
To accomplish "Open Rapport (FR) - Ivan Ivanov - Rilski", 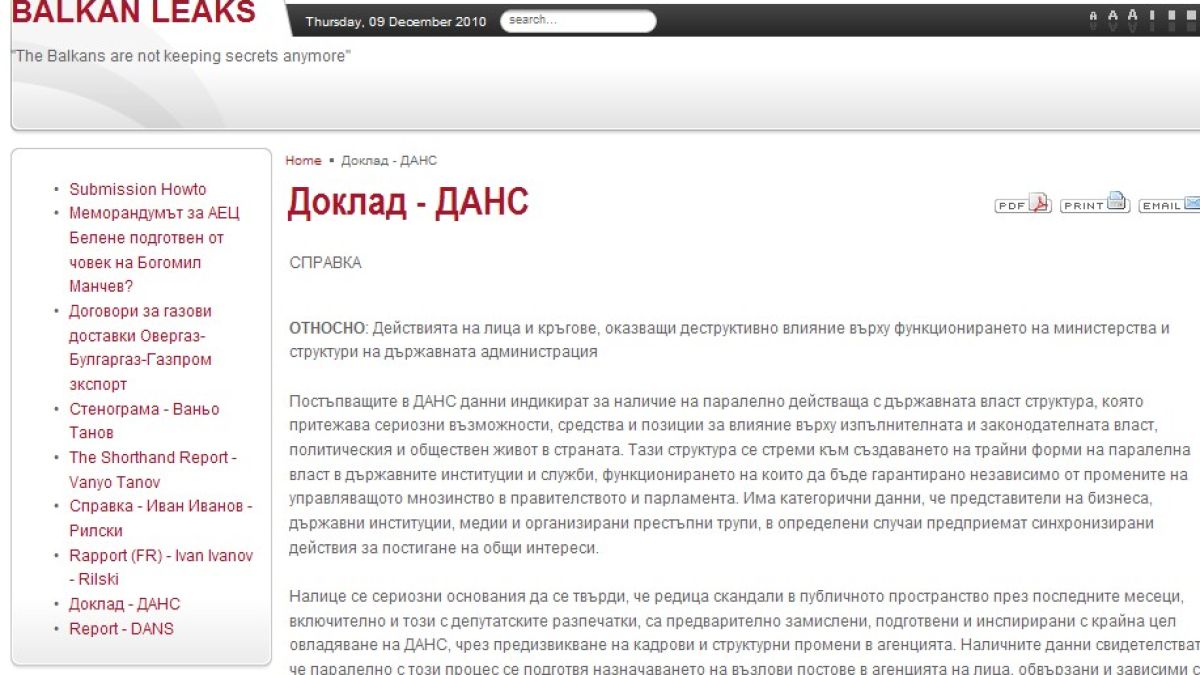I will coord(161,567).
